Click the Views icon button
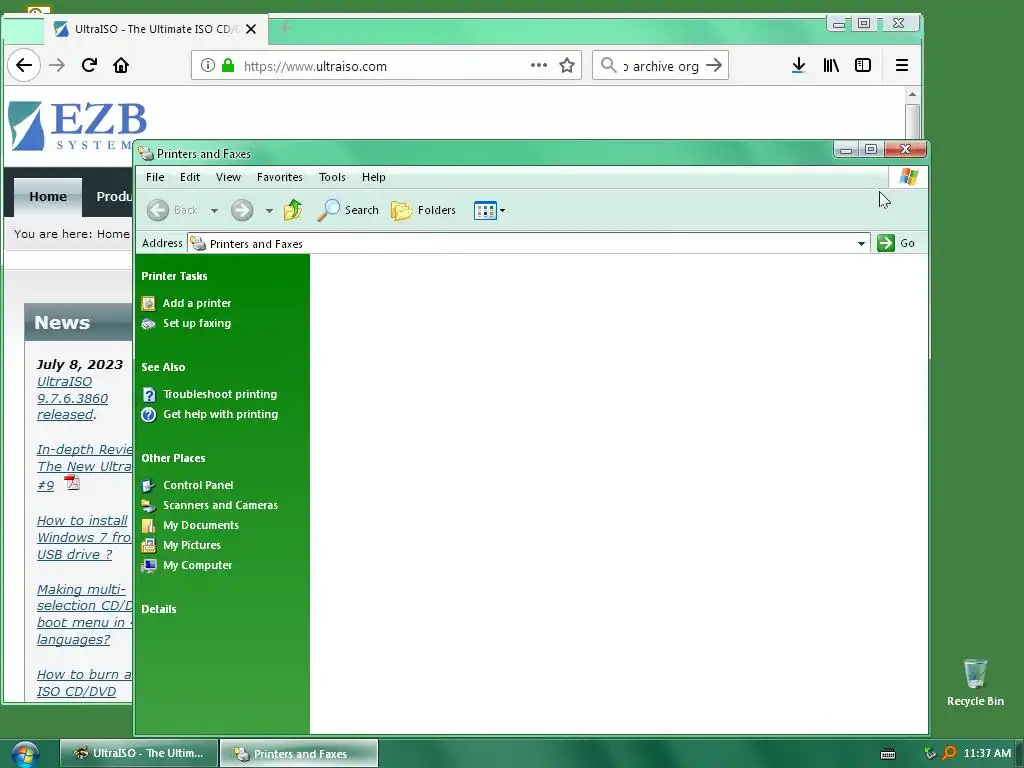 click(485, 210)
